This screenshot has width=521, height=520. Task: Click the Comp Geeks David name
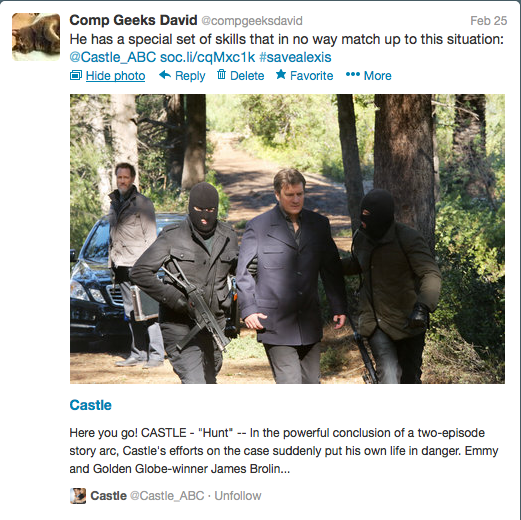(133, 20)
